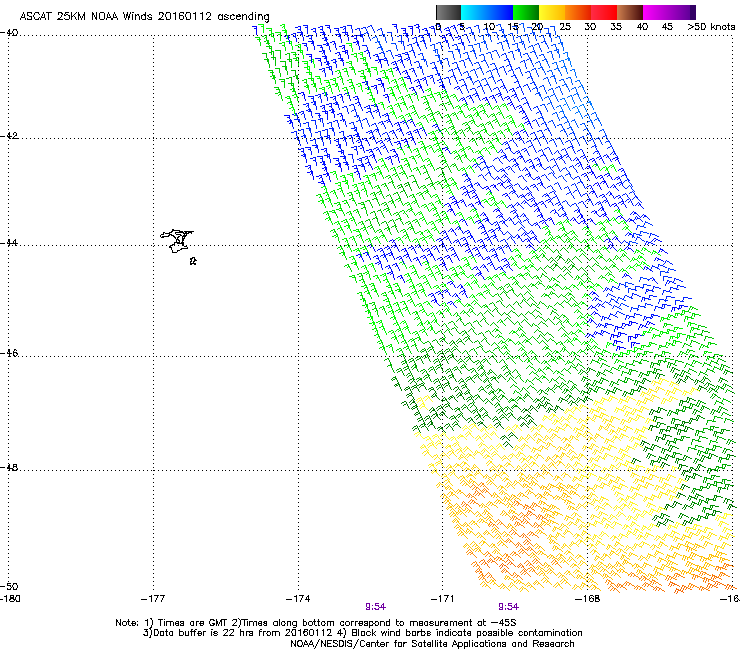This screenshot has height=650, width=740.
Task: Click the -177 longitude axis label
Action: (153, 599)
